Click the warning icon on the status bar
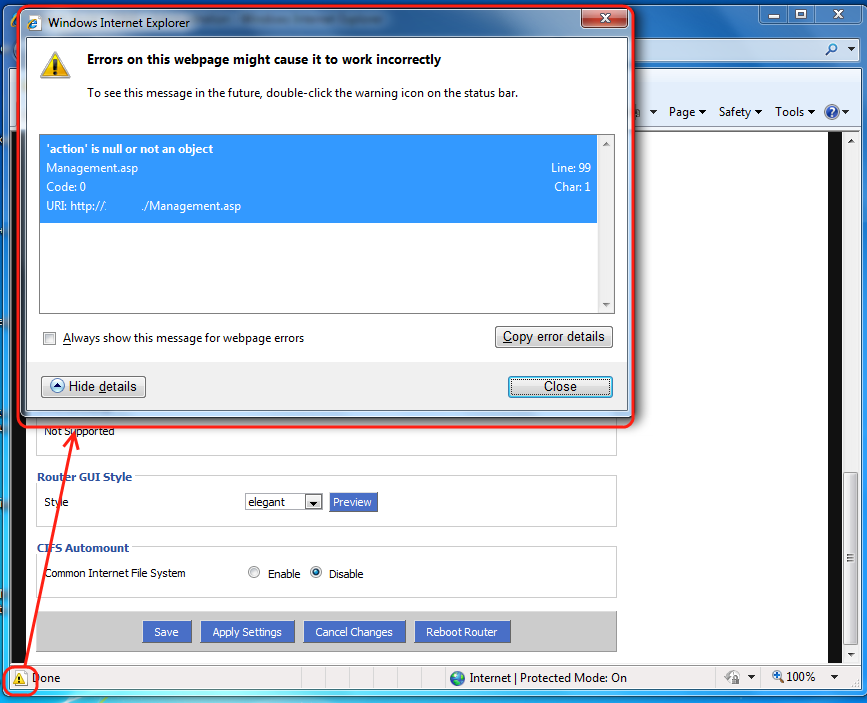Viewport: 867px width, 703px height. 19,678
